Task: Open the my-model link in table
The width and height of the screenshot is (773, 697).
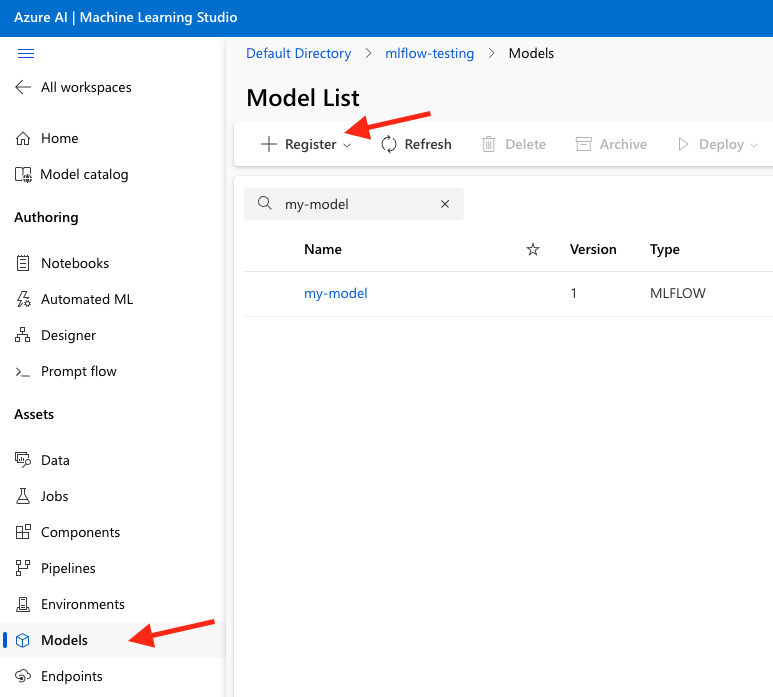Action: click(336, 293)
